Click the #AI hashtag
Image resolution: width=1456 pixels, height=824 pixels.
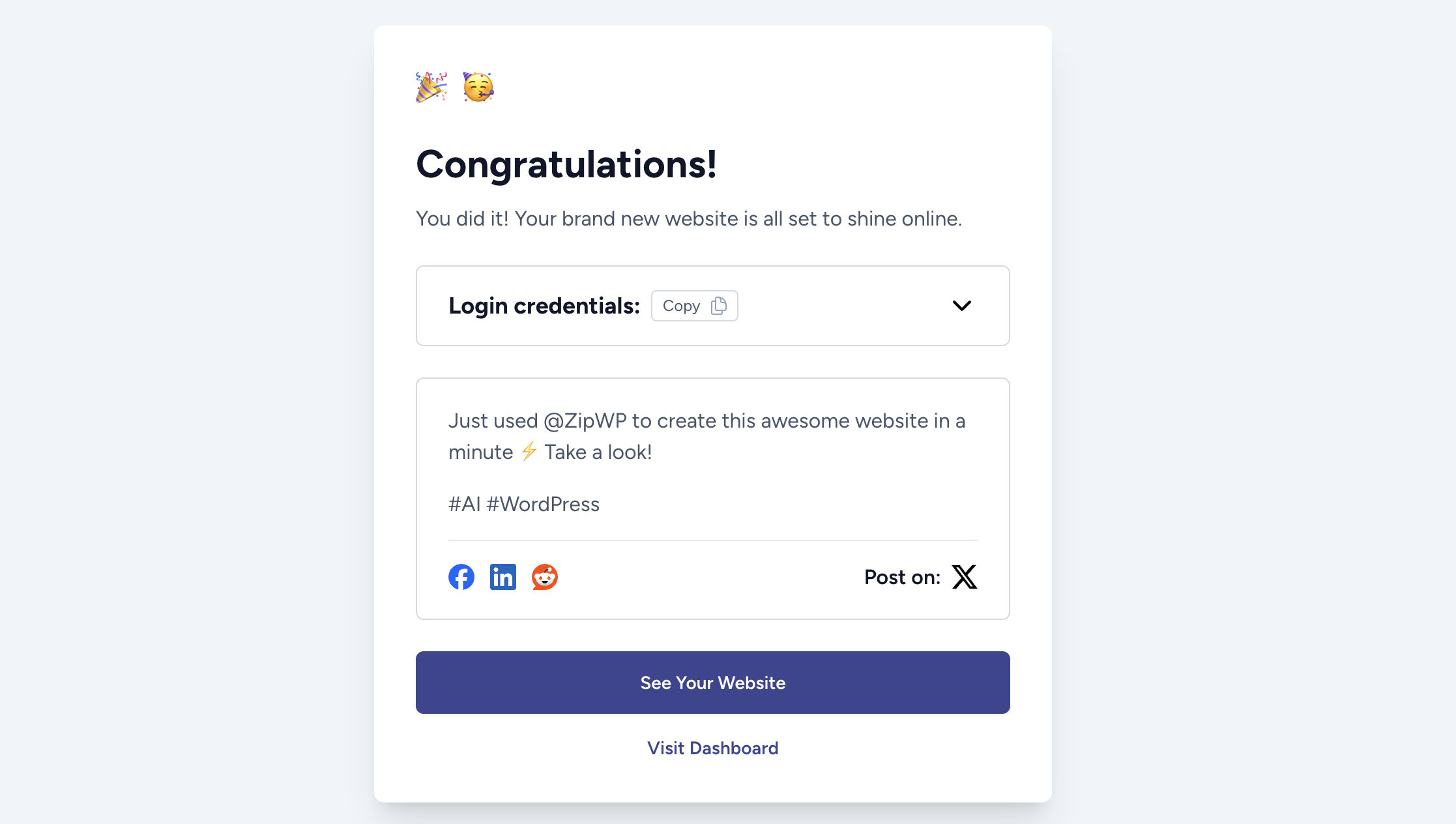pos(464,504)
